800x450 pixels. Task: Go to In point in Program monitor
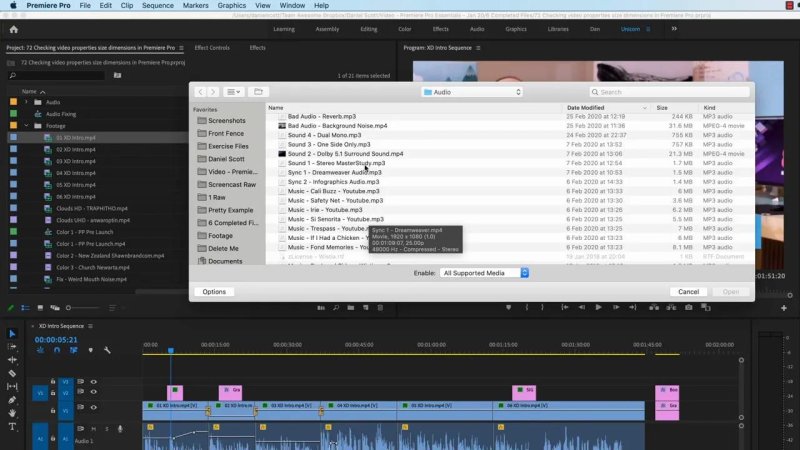(x=565, y=307)
